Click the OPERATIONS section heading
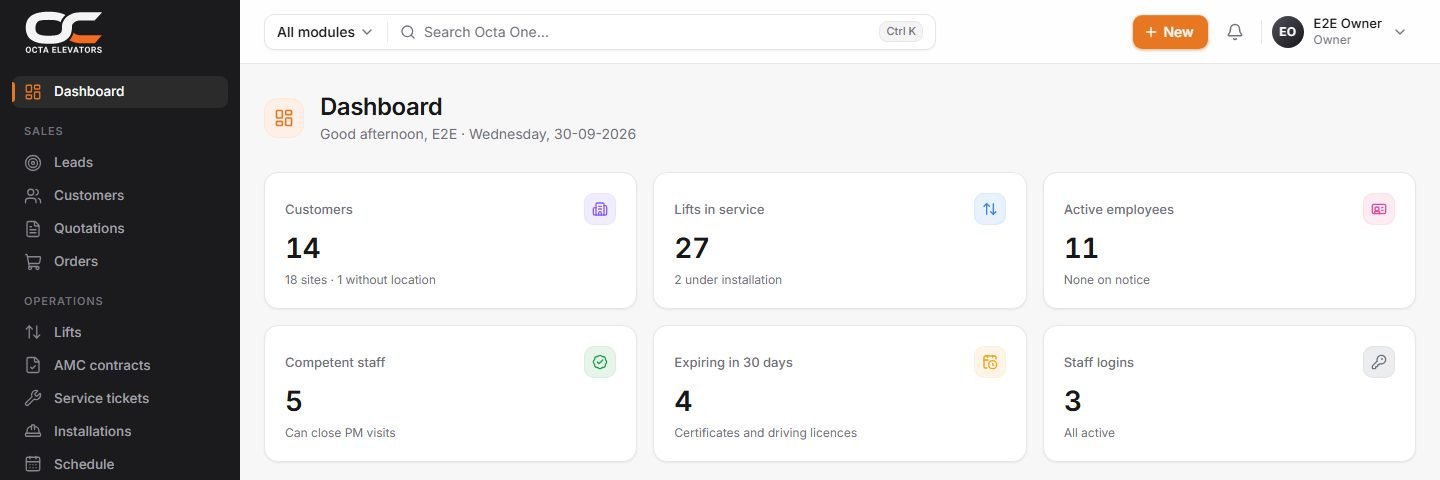Viewport: 1440px width, 480px height. (x=63, y=301)
